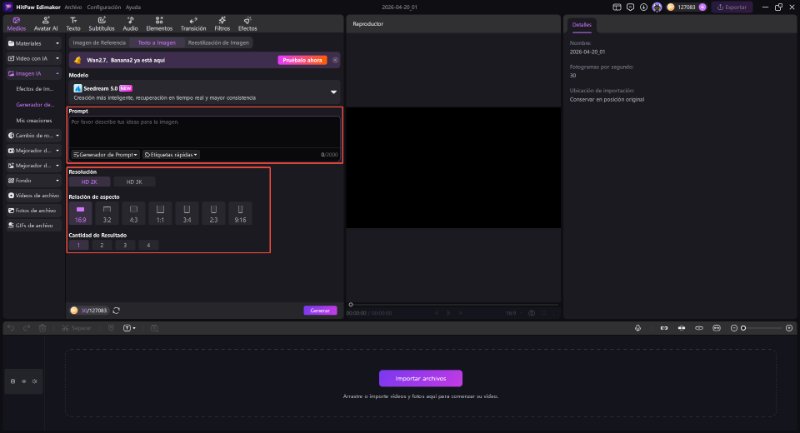The image size is (800, 433).
Task: Open the Medios tool tab
Action: pyautogui.click(x=16, y=24)
